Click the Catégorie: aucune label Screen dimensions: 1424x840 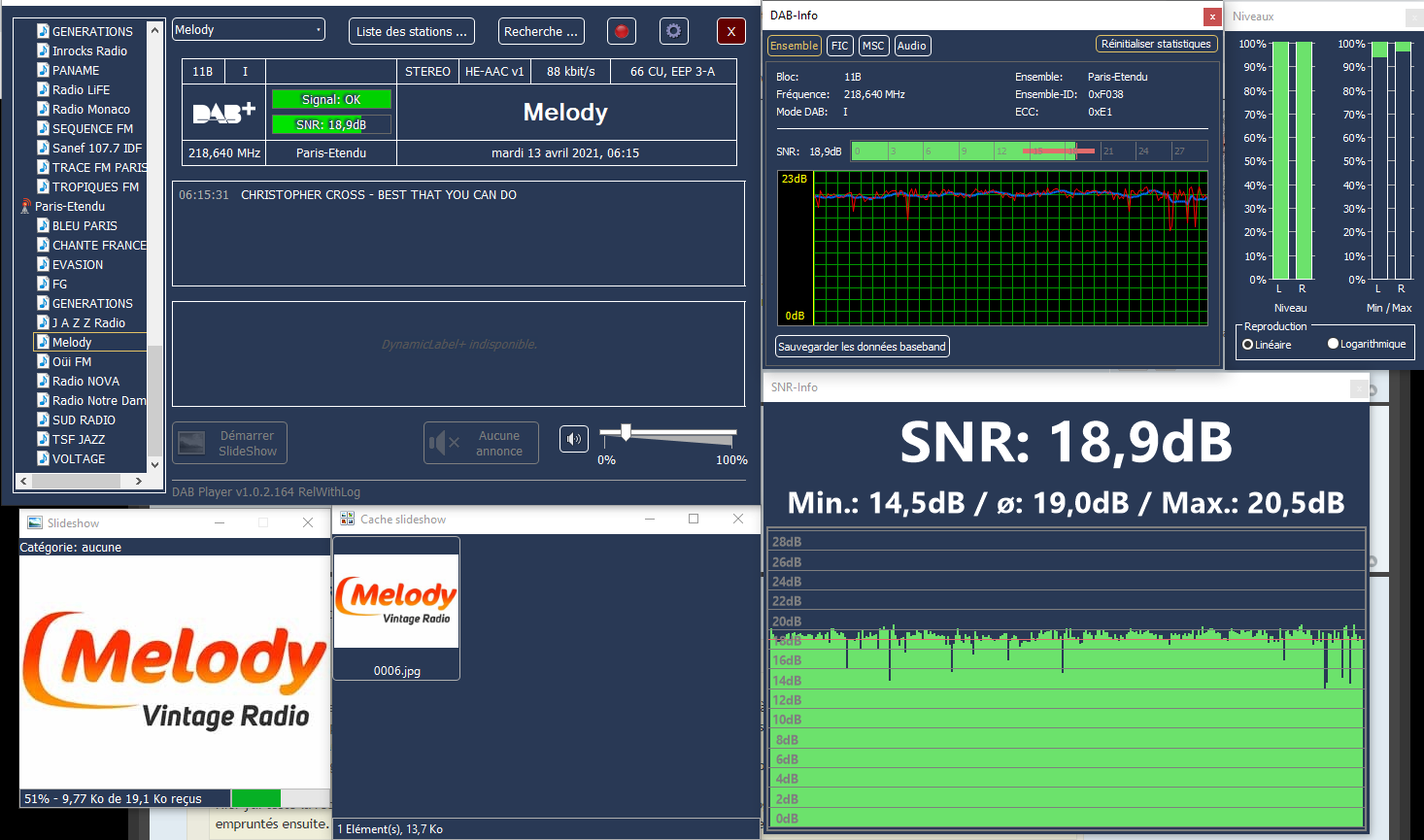coord(71,548)
